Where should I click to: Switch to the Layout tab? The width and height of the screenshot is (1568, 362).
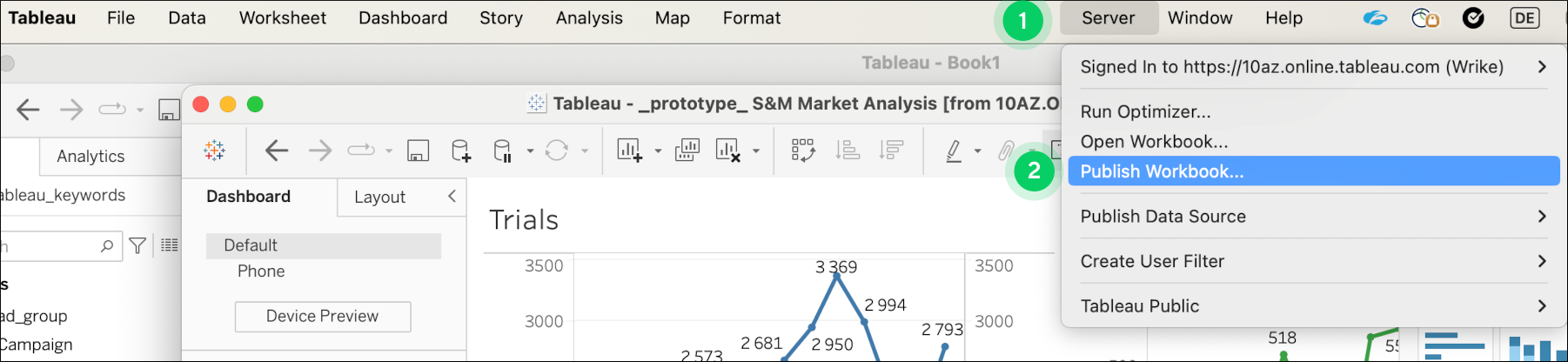point(379,197)
